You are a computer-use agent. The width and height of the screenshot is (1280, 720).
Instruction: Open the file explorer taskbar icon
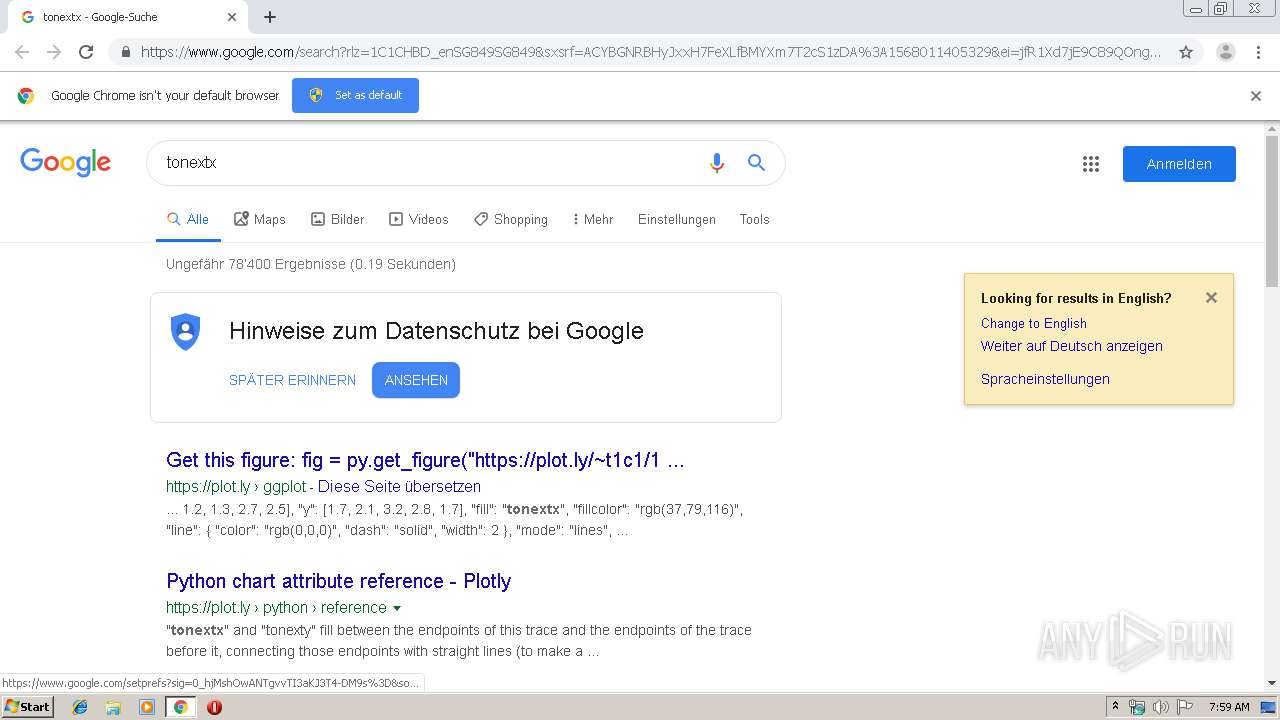(x=113, y=707)
